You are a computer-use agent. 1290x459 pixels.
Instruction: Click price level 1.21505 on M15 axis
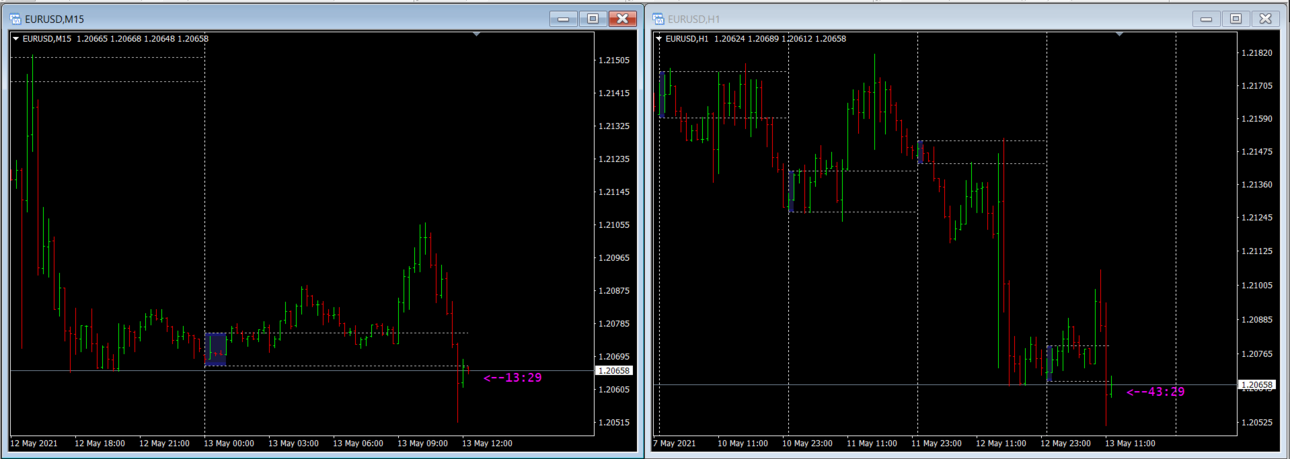point(615,60)
